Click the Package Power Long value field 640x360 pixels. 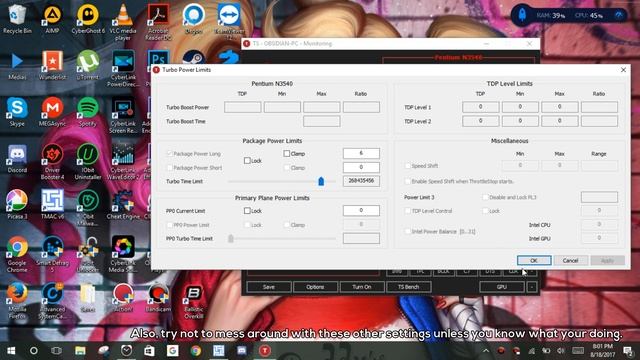click(x=361, y=153)
